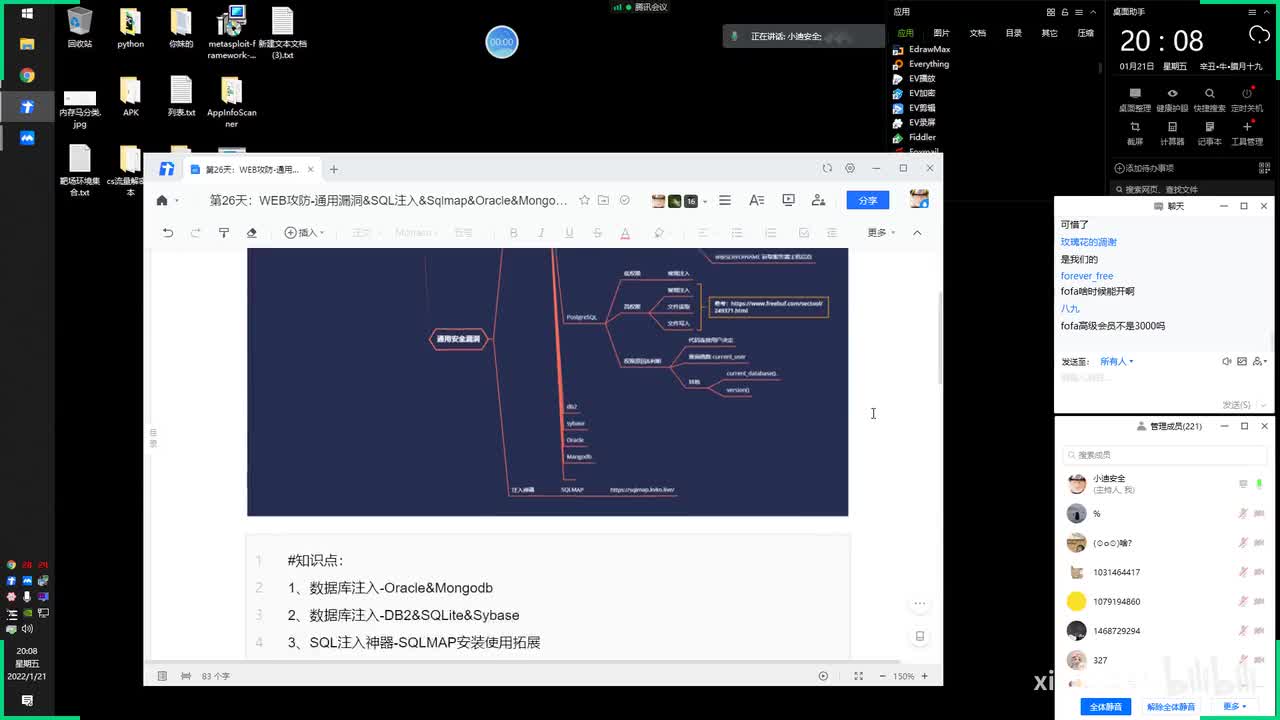Open the 其它 tab in apps panel

click(x=1049, y=33)
